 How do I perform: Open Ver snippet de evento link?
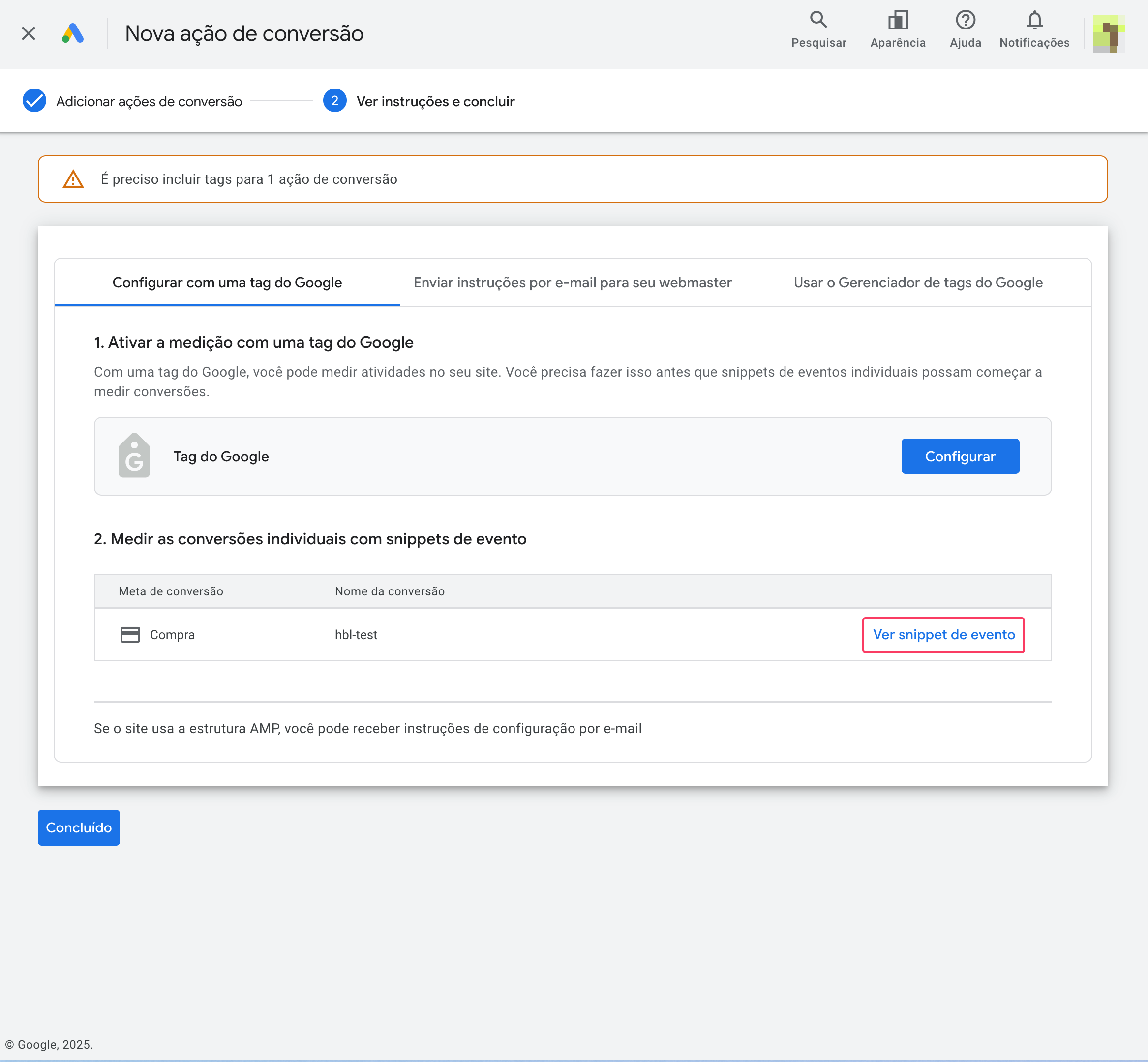tap(943, 634)
